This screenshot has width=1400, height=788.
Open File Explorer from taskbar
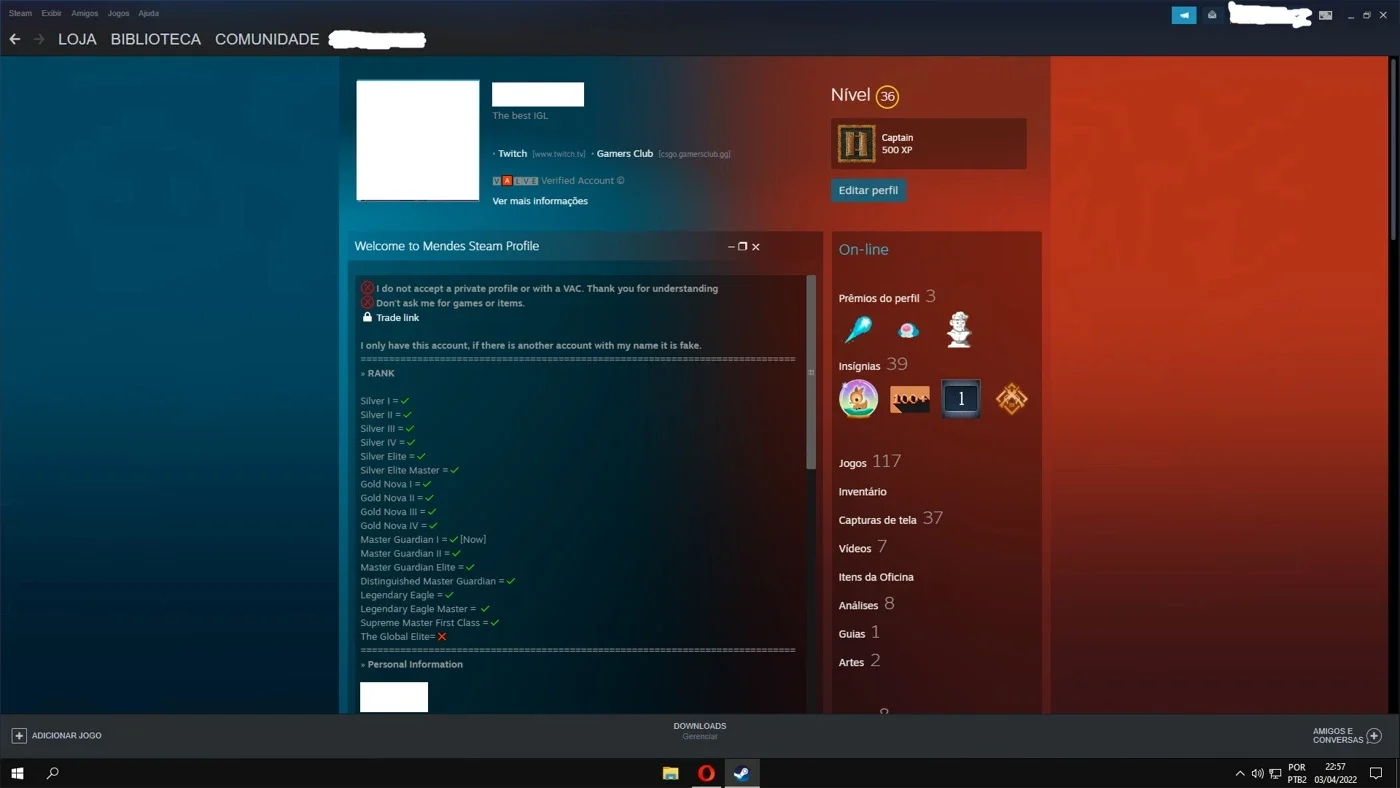(671, 773)
